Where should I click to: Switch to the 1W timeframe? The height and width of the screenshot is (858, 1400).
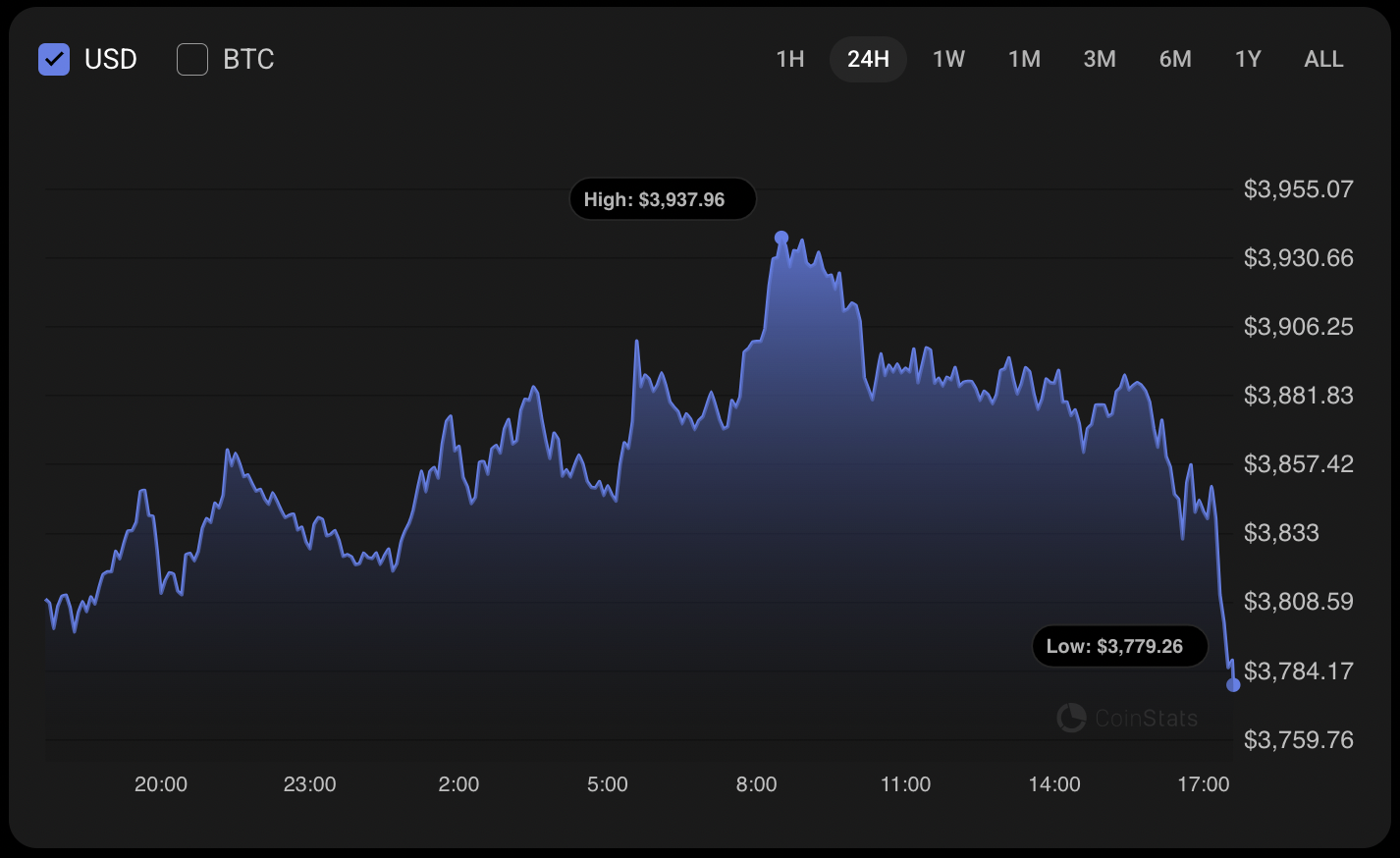[x=948, y=59]
